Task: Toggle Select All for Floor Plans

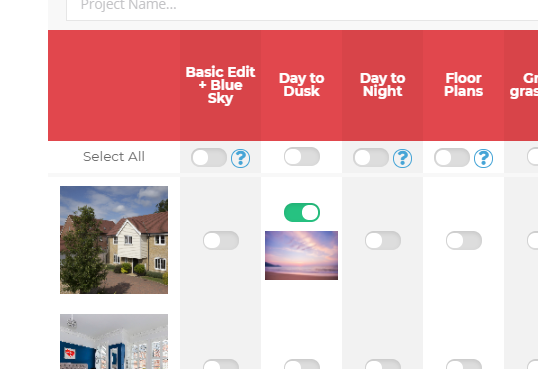Action: tap(452, 158)
